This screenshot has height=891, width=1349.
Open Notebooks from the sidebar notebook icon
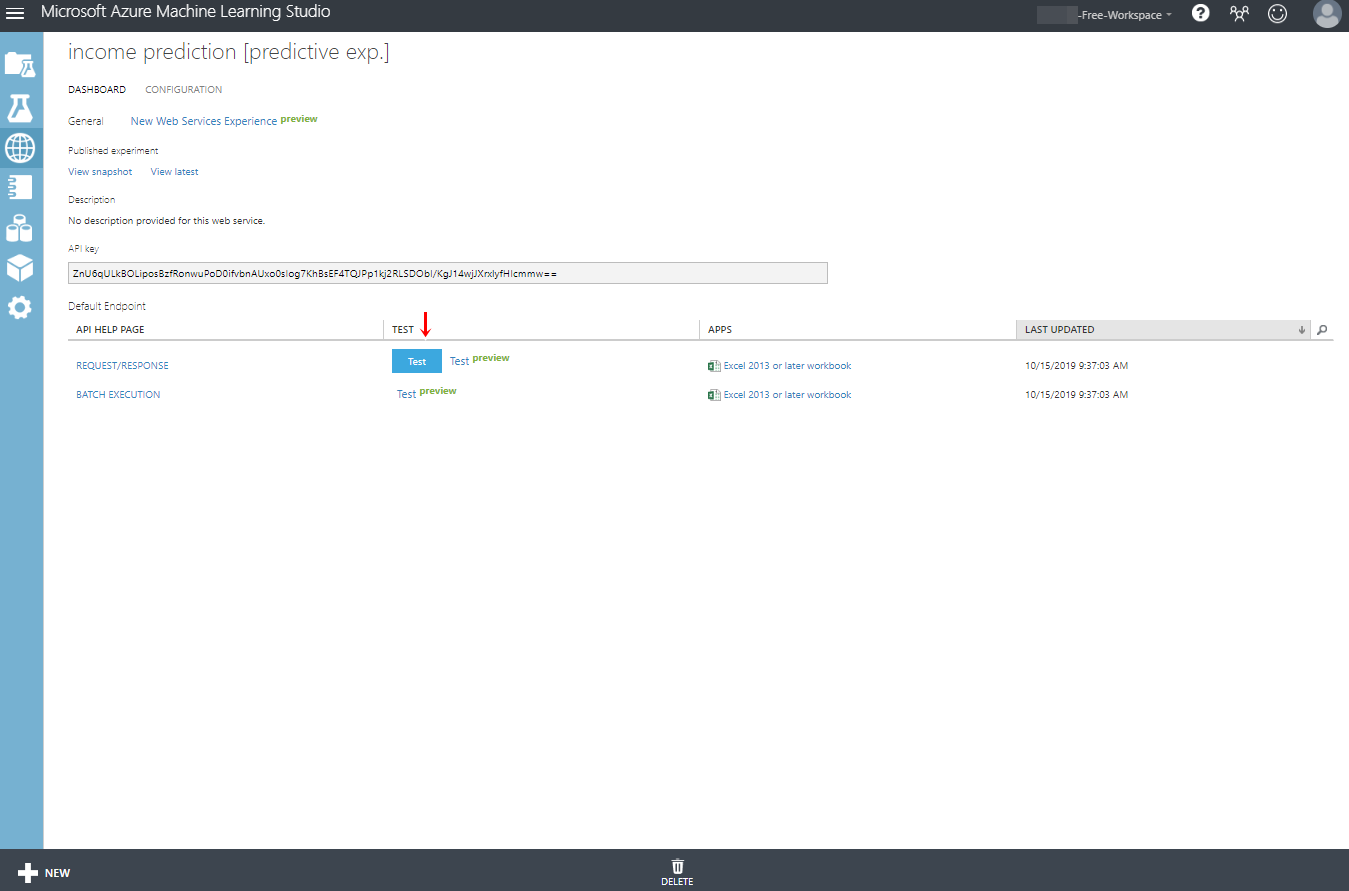click(20, 187)
